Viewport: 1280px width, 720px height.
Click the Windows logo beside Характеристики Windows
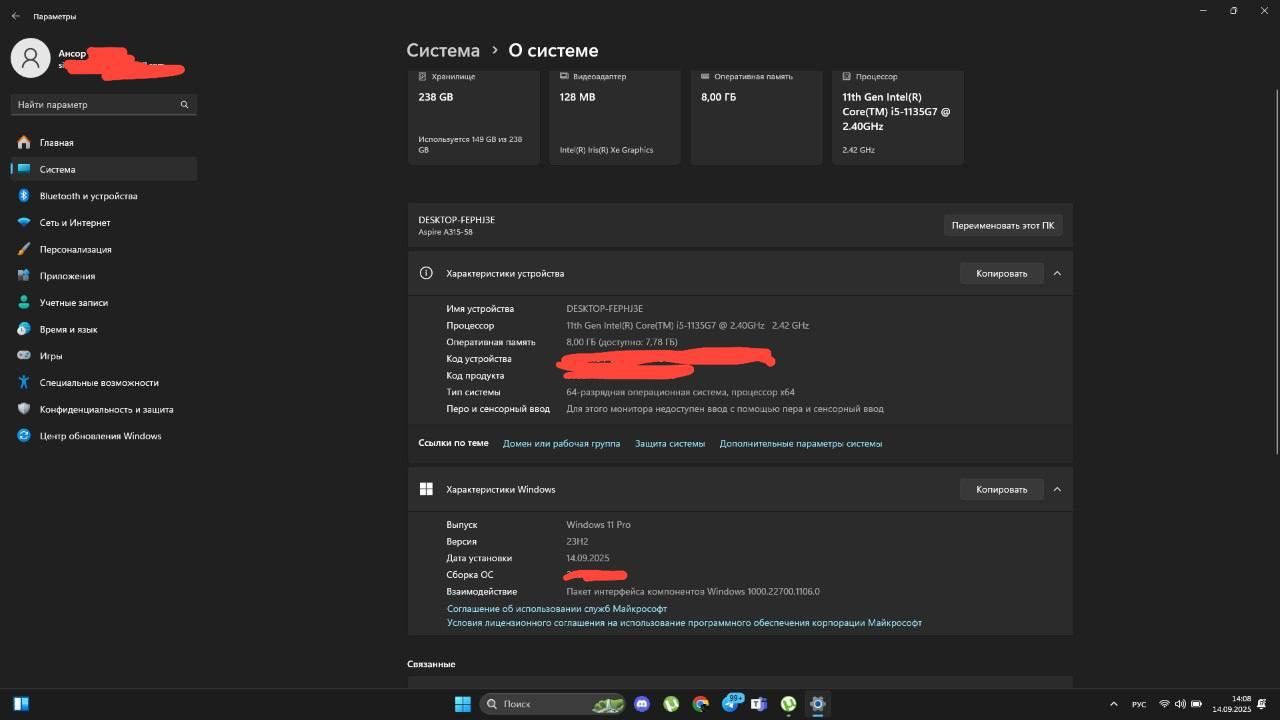tap(426, 489)
